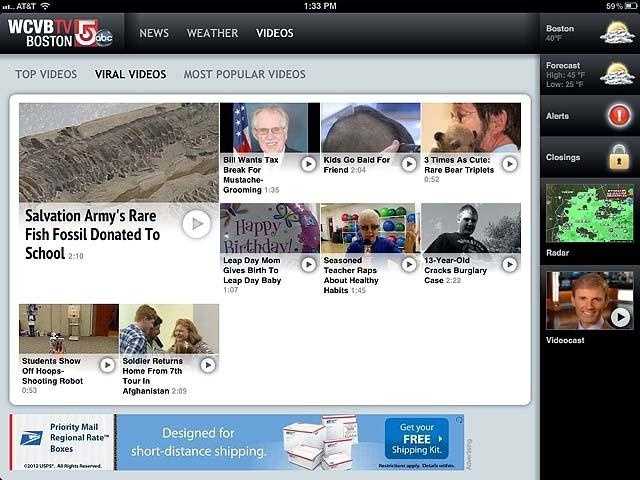
Task: Tap the Boston current weather cloud icon
Action: point(616,32)
